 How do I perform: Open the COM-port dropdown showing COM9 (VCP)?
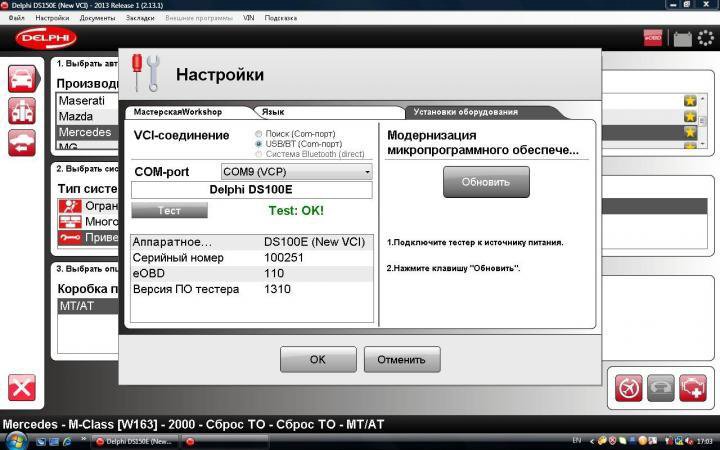[x=296, y=172]
